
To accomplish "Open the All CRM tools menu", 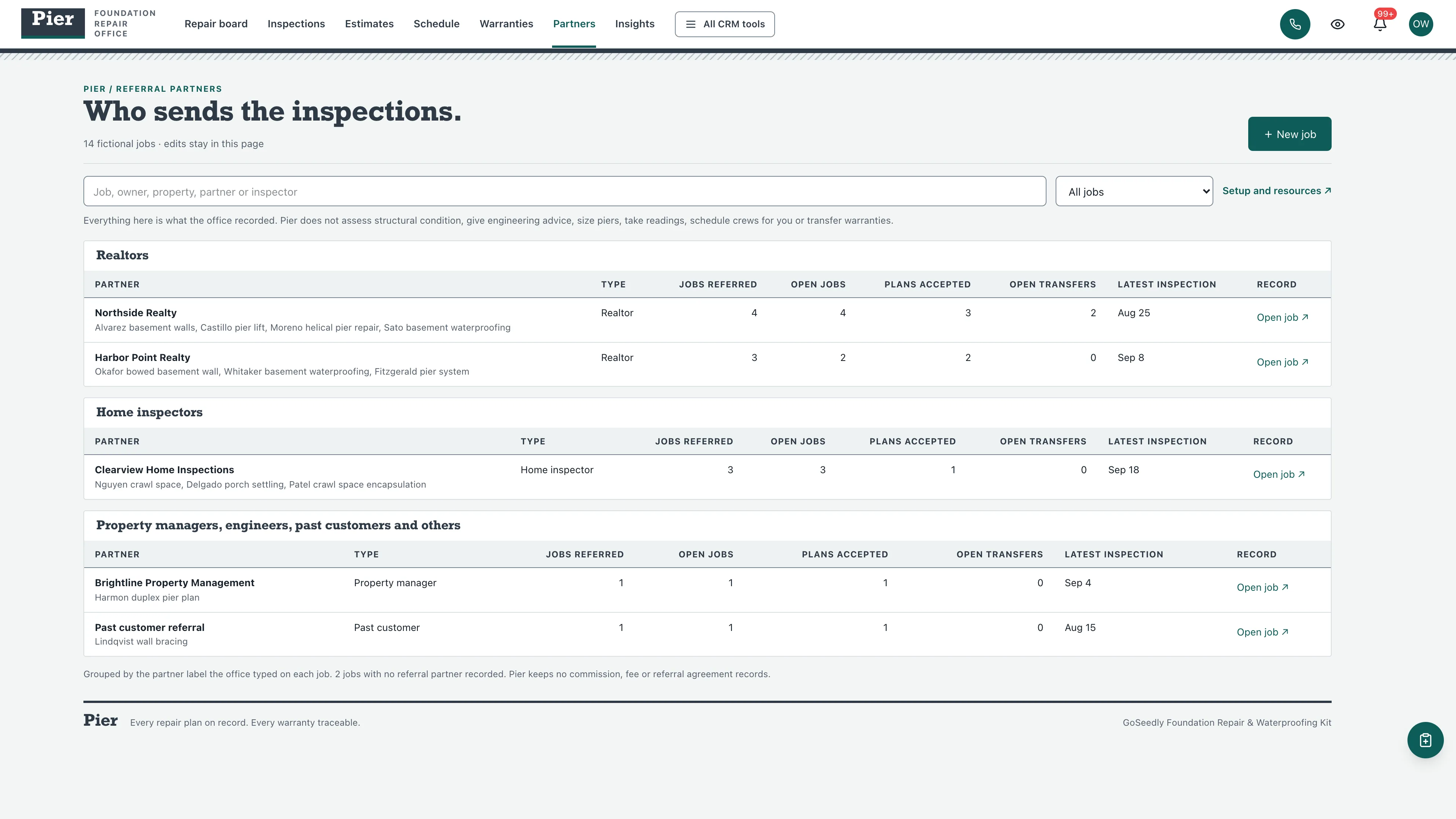I will click(725, 24).
